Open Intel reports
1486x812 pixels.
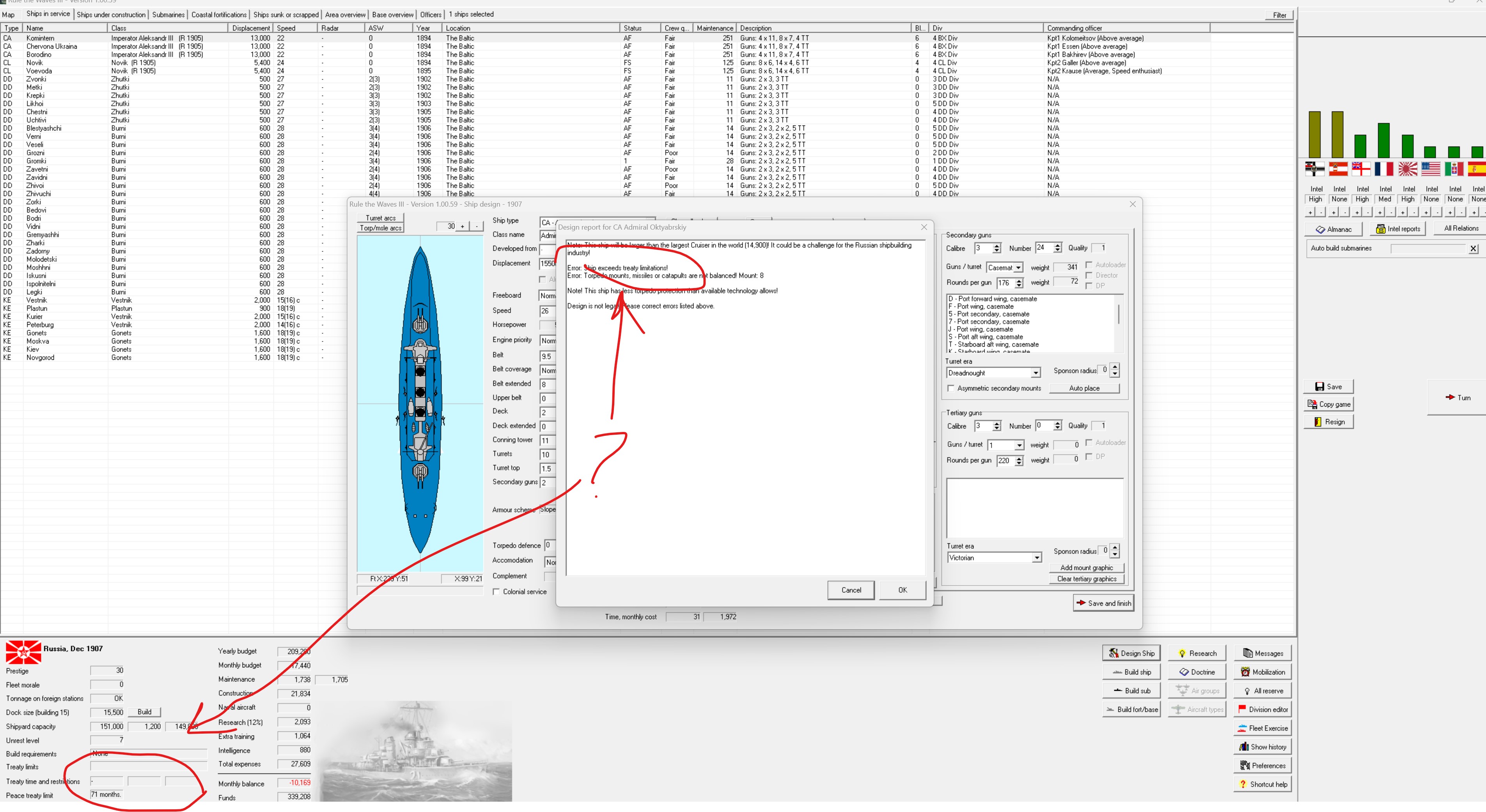(x=1397, y=228)
